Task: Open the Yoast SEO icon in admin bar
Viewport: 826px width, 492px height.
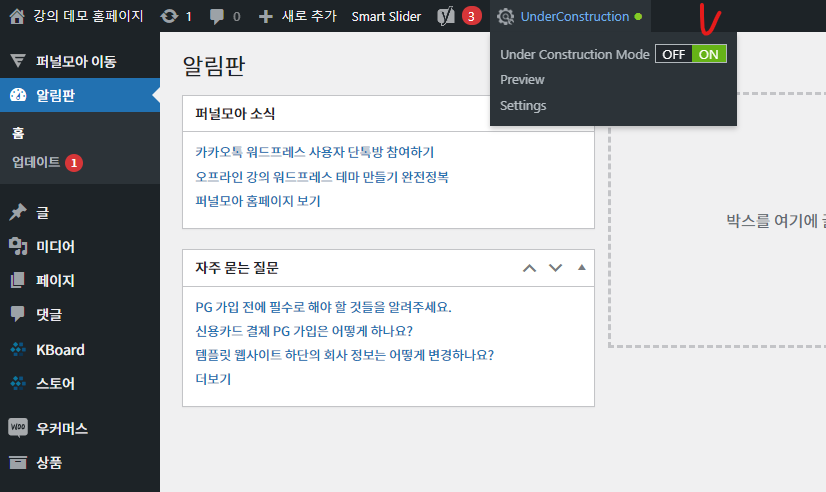Action: (446, 16)
